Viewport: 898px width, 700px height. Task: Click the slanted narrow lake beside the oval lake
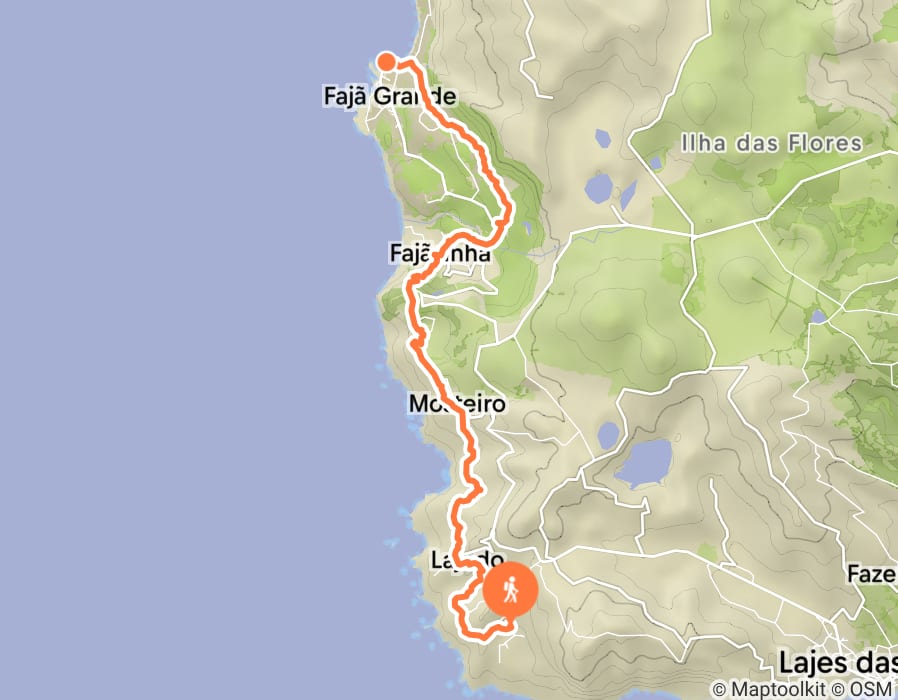click(628, 195)
